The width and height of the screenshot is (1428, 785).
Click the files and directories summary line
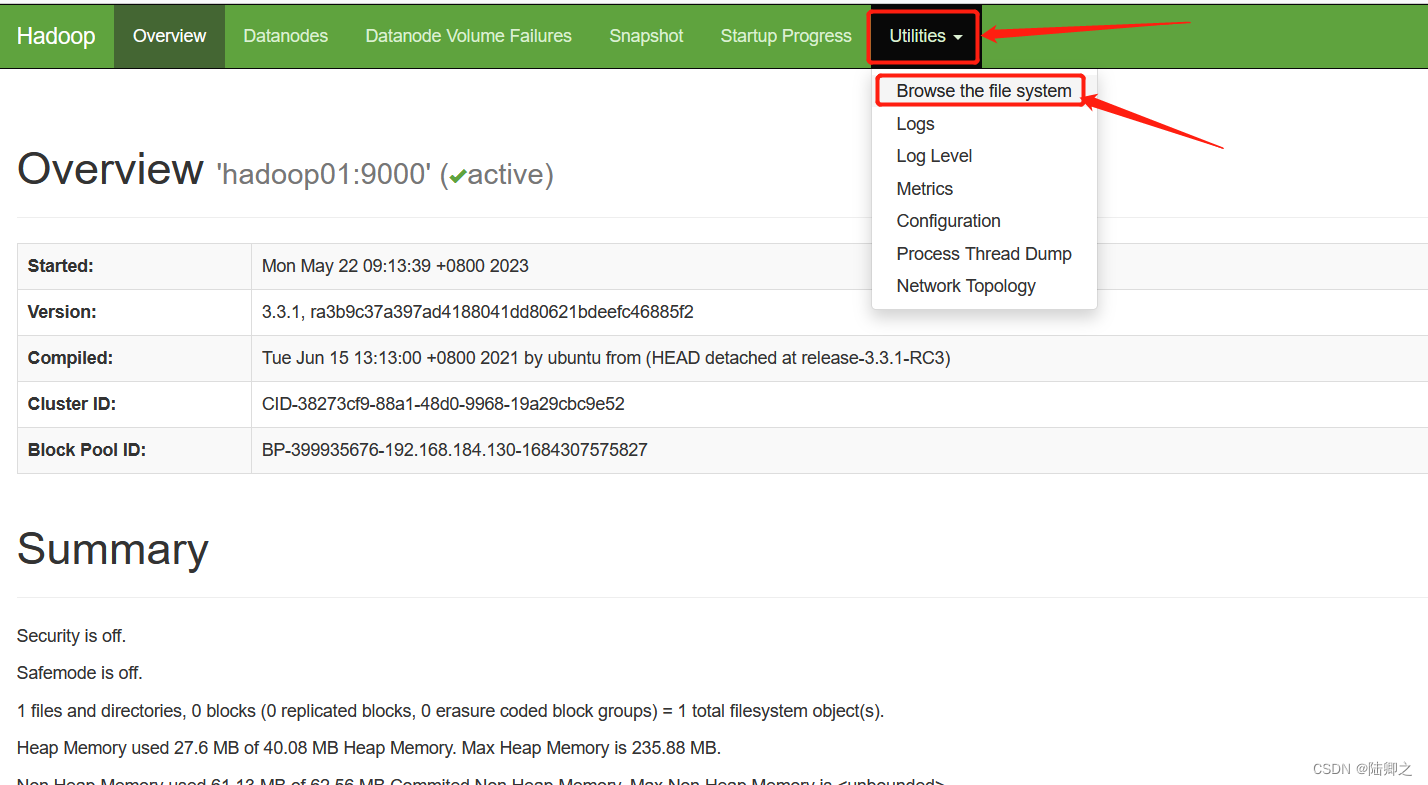point(451,711)
